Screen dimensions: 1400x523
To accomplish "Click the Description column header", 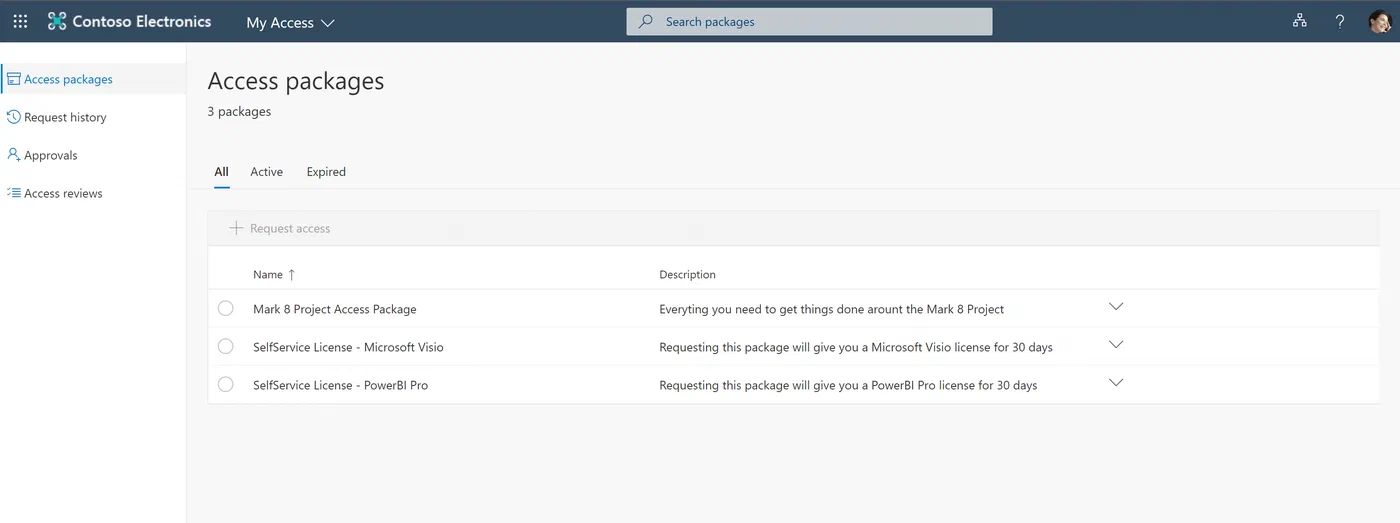I will click(688, 274).
